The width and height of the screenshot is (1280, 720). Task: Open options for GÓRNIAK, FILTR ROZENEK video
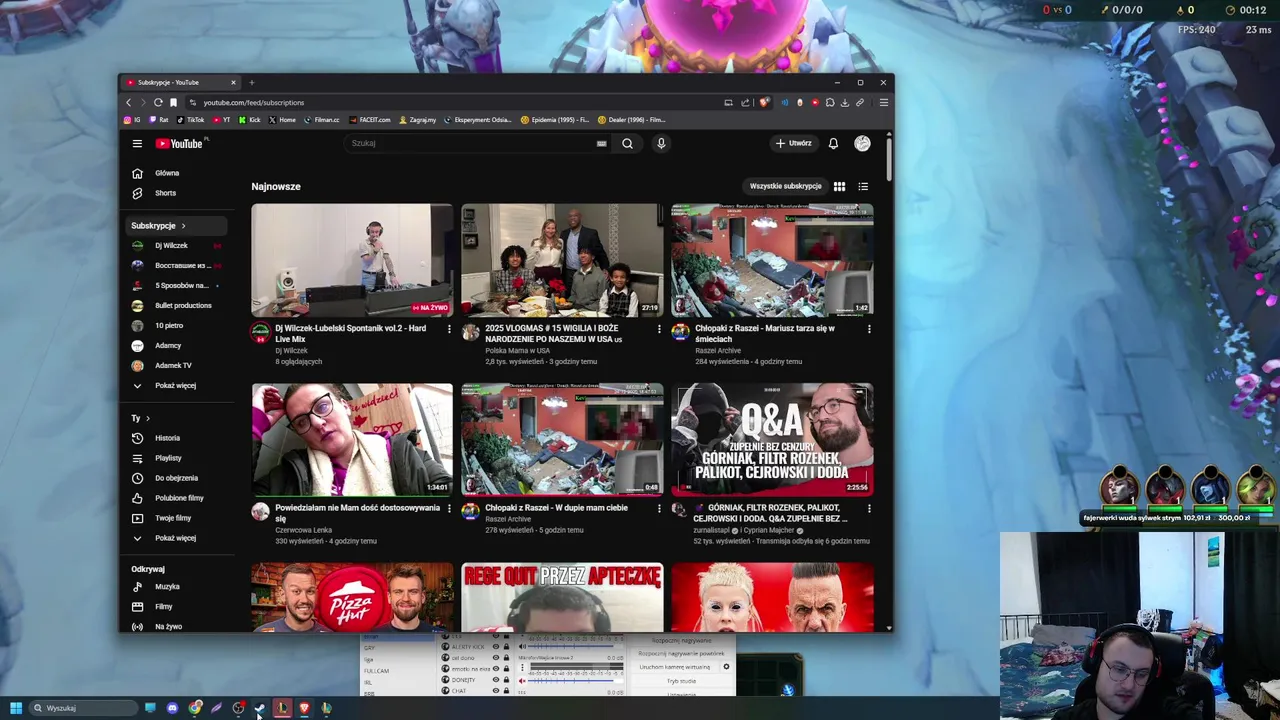coord(868,509)
